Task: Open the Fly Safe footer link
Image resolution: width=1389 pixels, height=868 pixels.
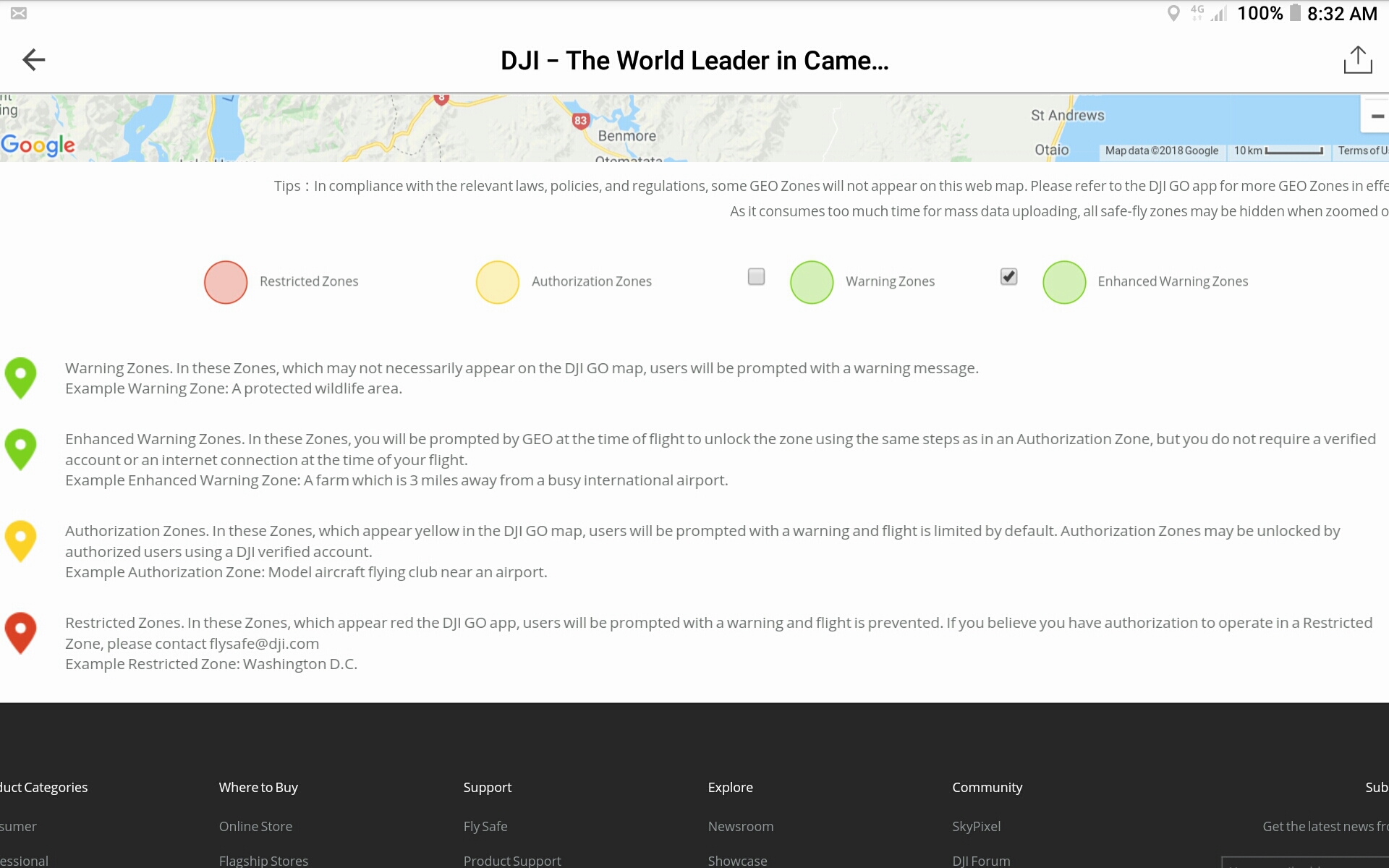Action: click(485, 826)
